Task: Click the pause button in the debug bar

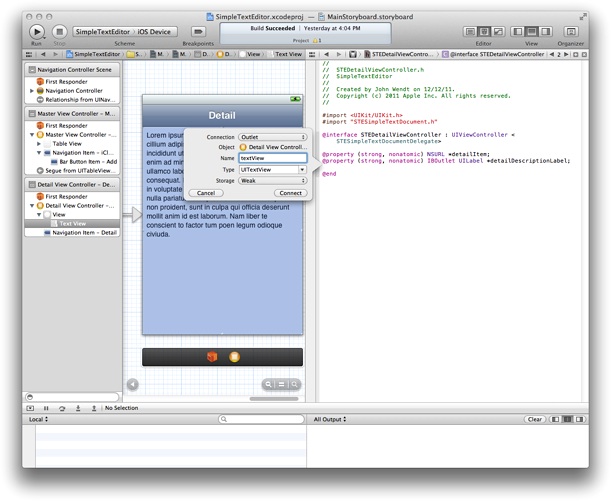Action: pos(46,408)
